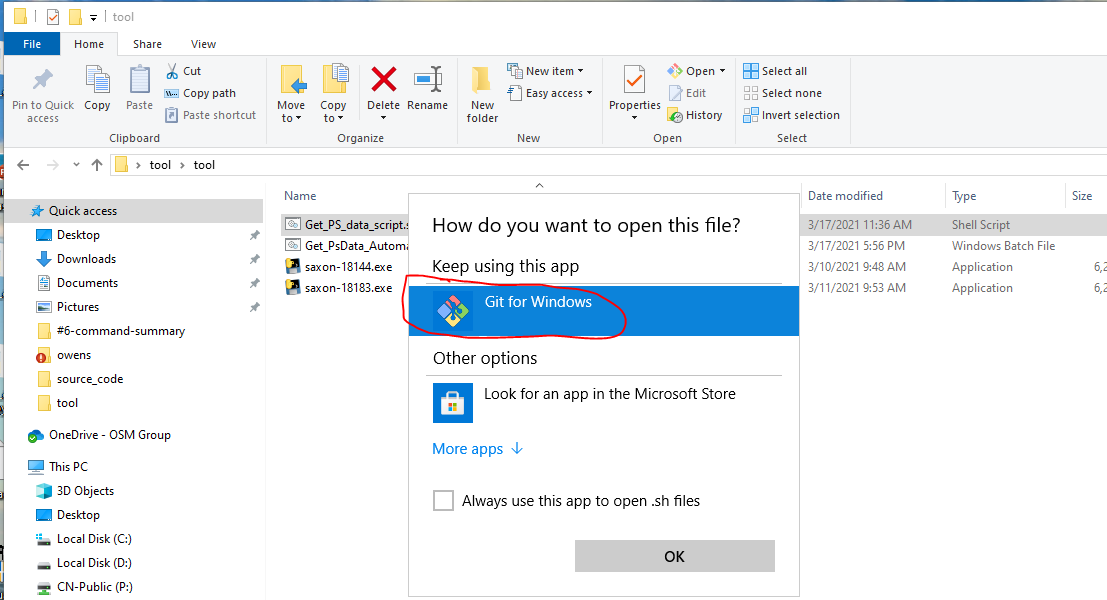1107x600 pixels.
Task: Click the red Delete icon
Action: (x=383, y=79)
